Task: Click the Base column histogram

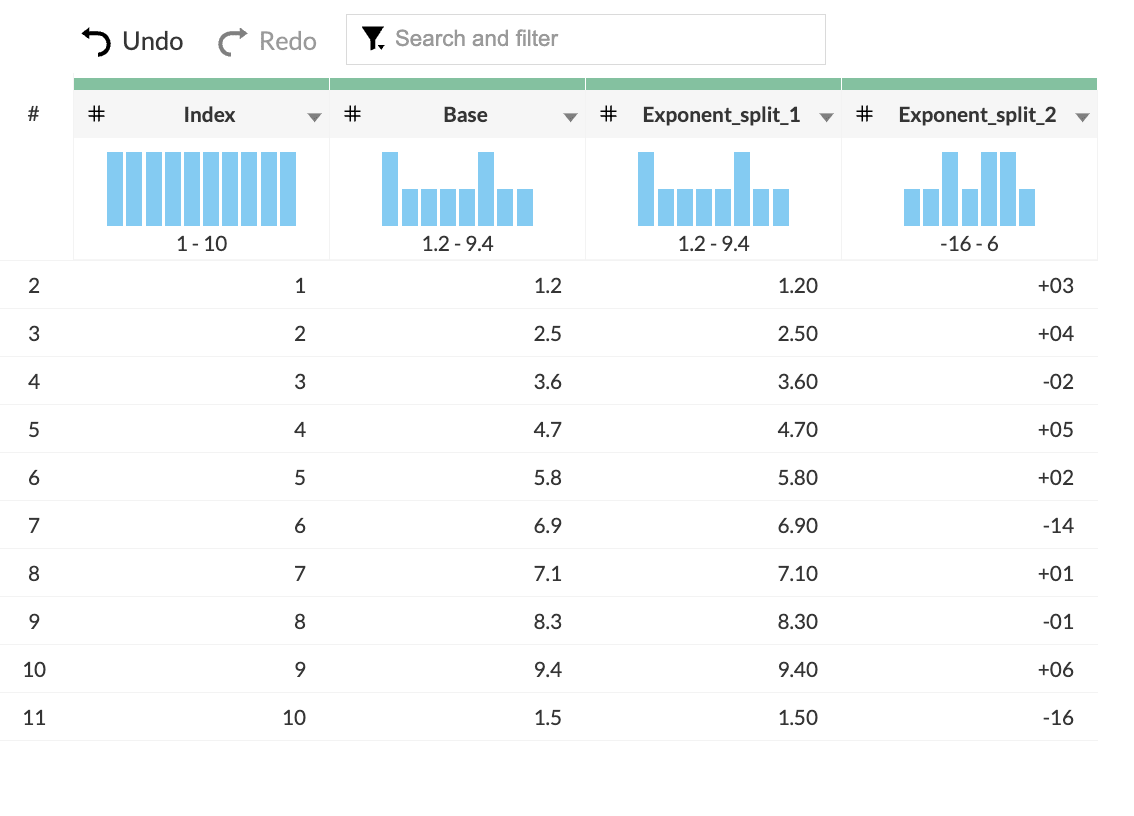Action: click(x=457, y=189)
